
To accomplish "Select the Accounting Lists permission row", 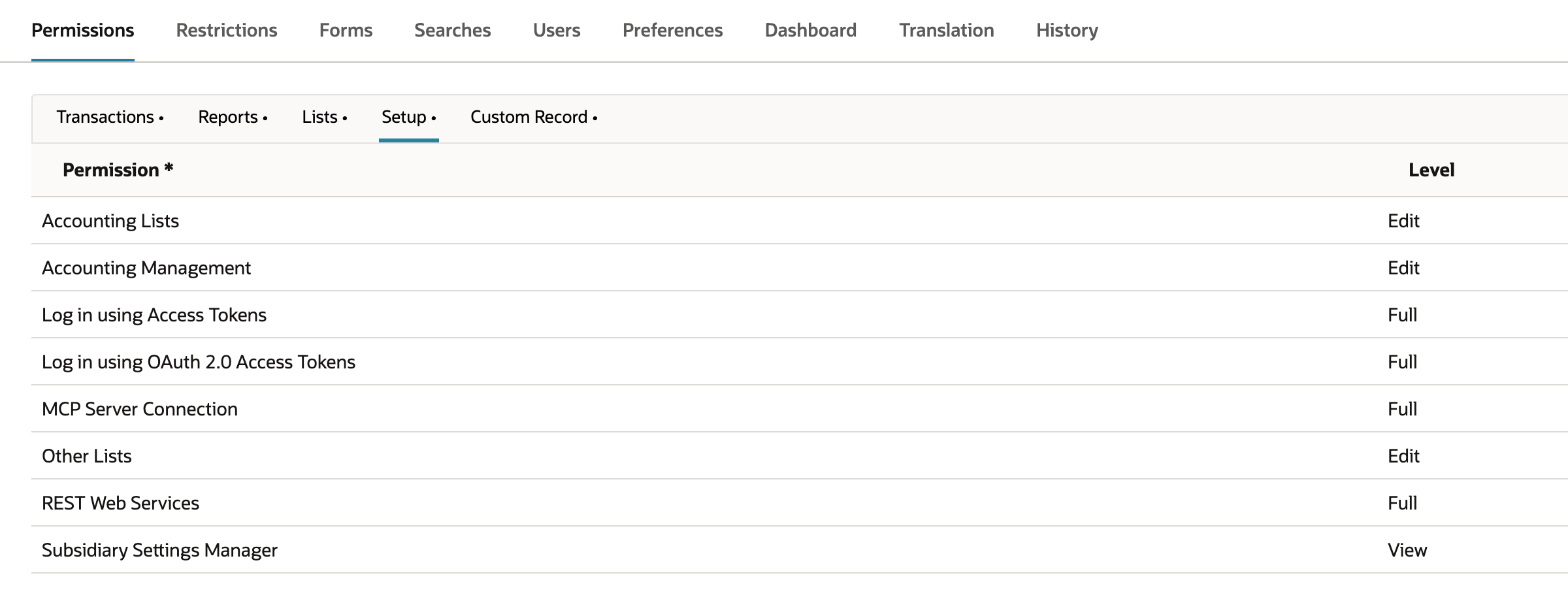I will 800,221.
